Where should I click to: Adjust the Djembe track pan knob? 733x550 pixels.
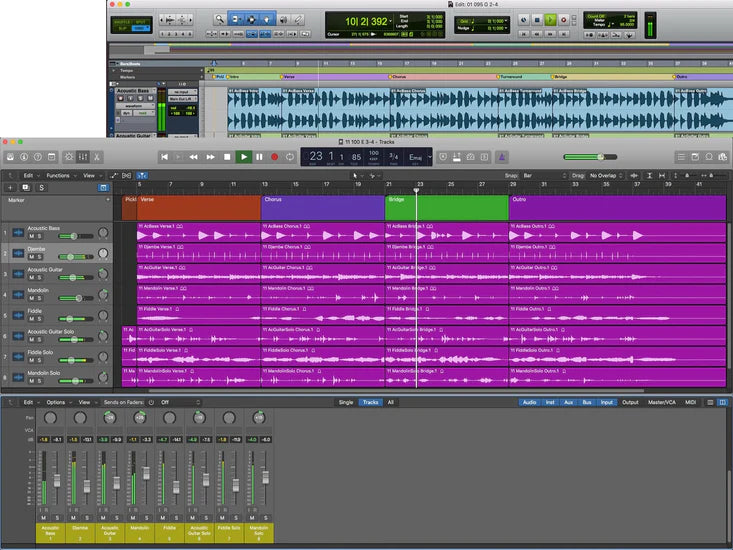point(103,253)
